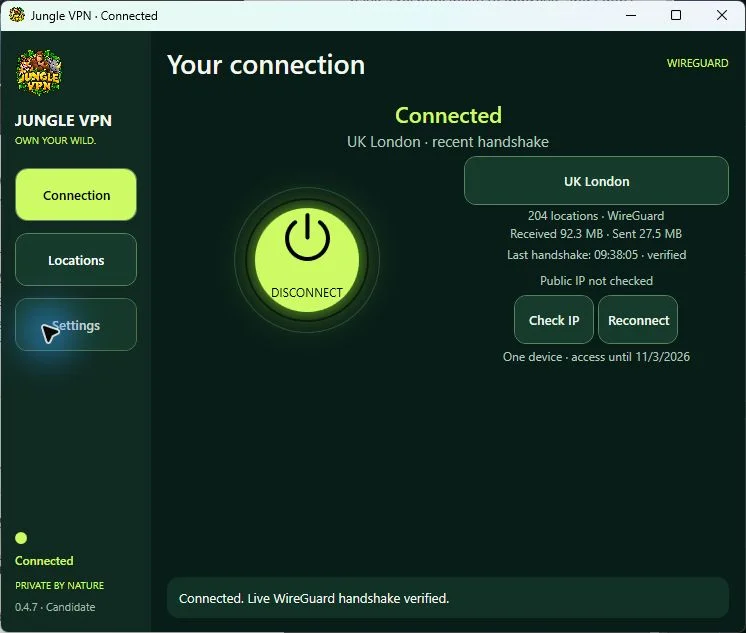Image resolution: width=746 pixels, height=633 pixels.
Task: Open the Connection page
Action: click(x=76, y=195)
